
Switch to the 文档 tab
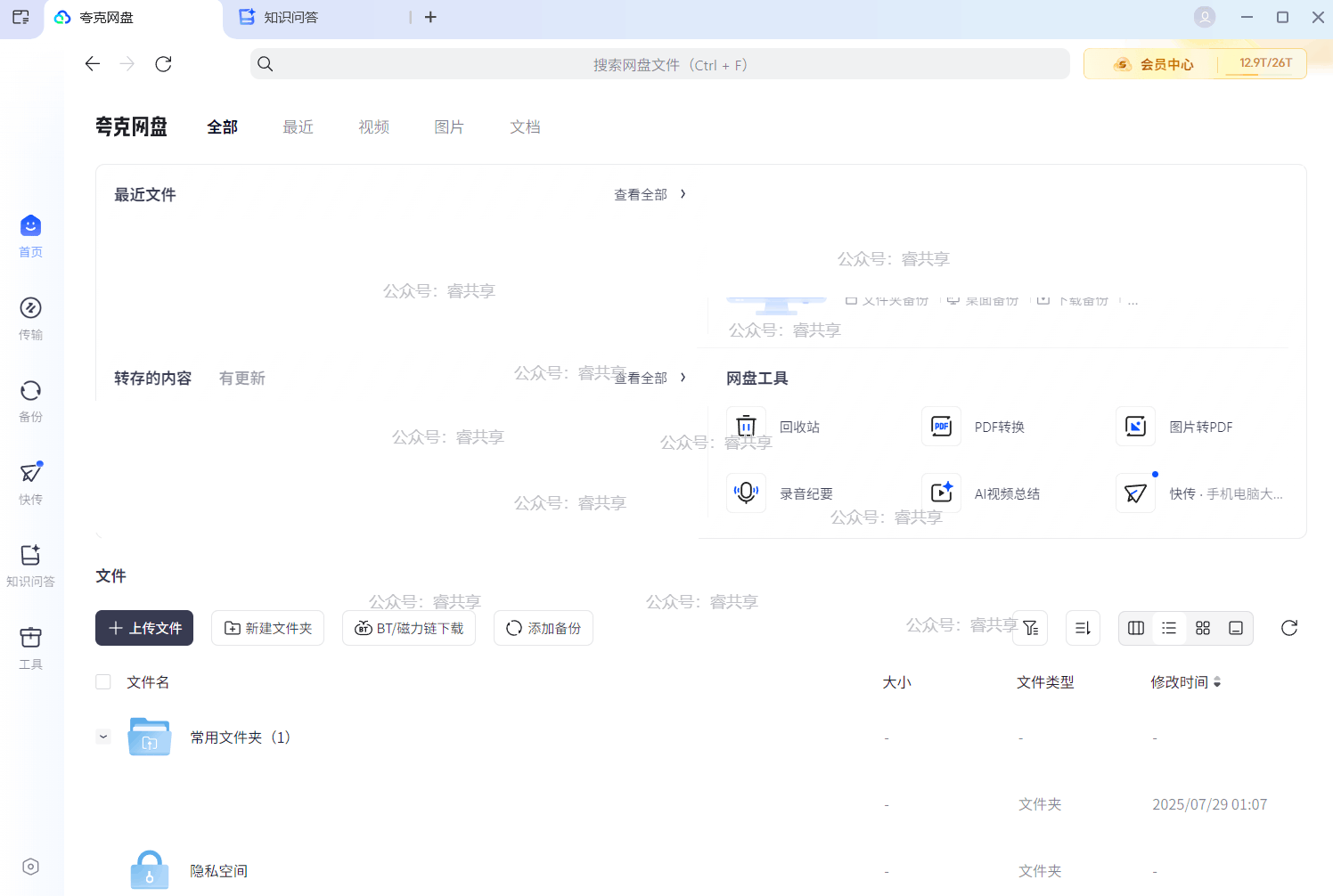[525, 127]
